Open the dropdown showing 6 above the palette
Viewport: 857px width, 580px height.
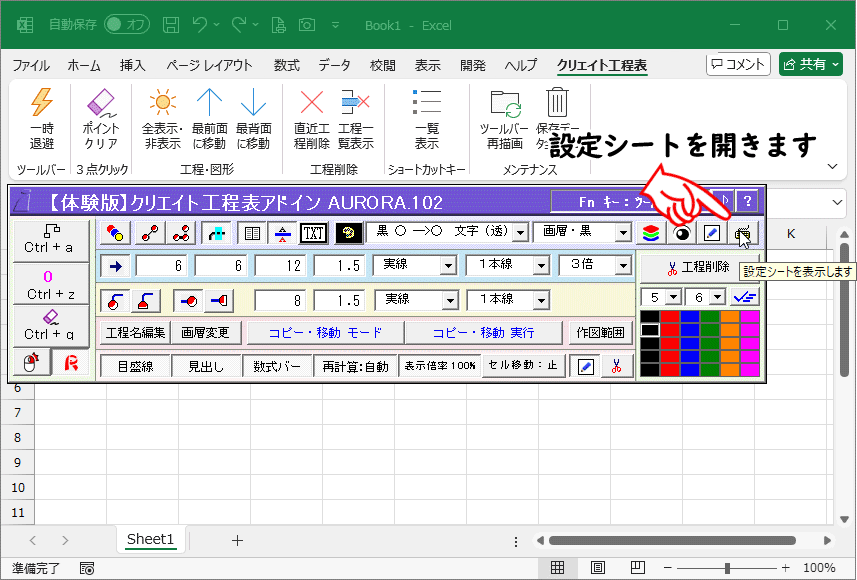pos(718,297)
